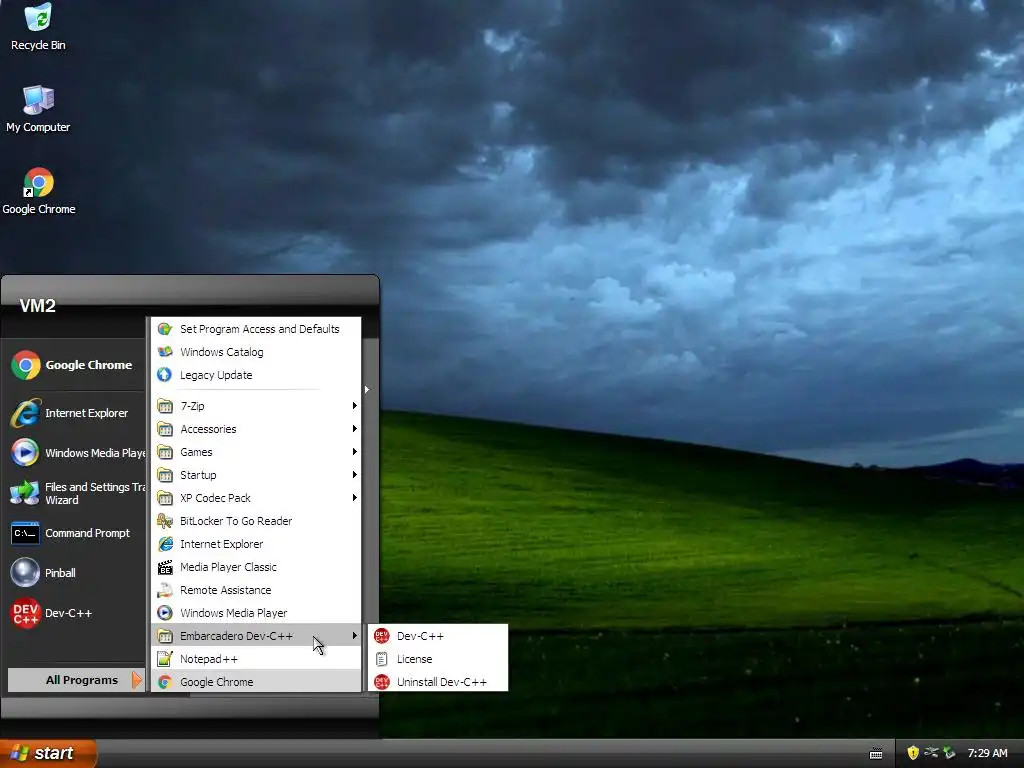Click the 7:29 AM taskbar clock
The image size is (1024, 768).
[x=987, y=754]
